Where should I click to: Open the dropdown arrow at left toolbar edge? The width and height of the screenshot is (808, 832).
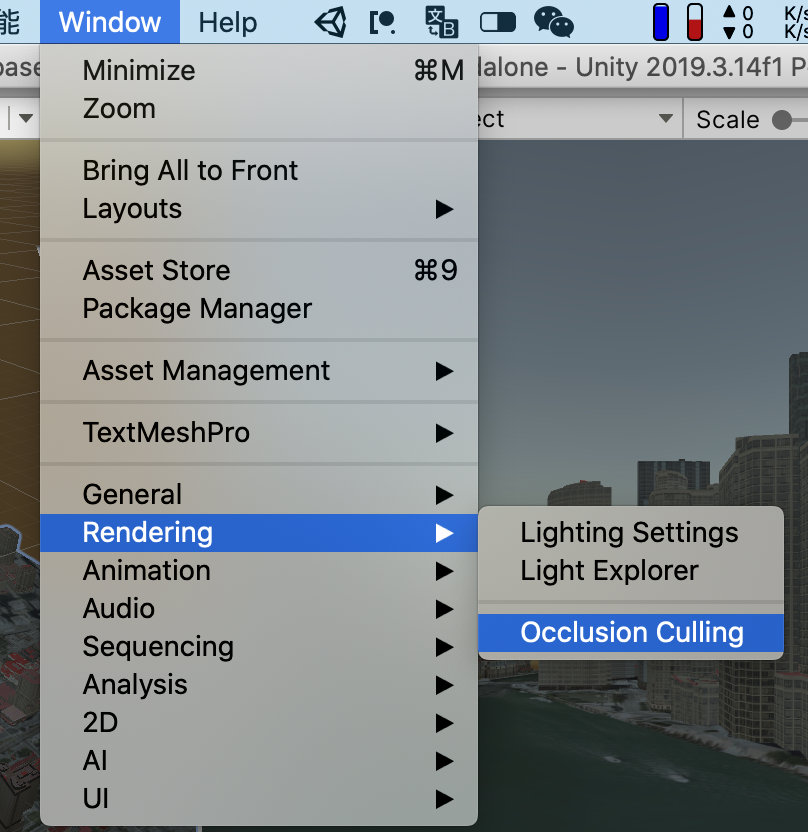pos(25,118)
